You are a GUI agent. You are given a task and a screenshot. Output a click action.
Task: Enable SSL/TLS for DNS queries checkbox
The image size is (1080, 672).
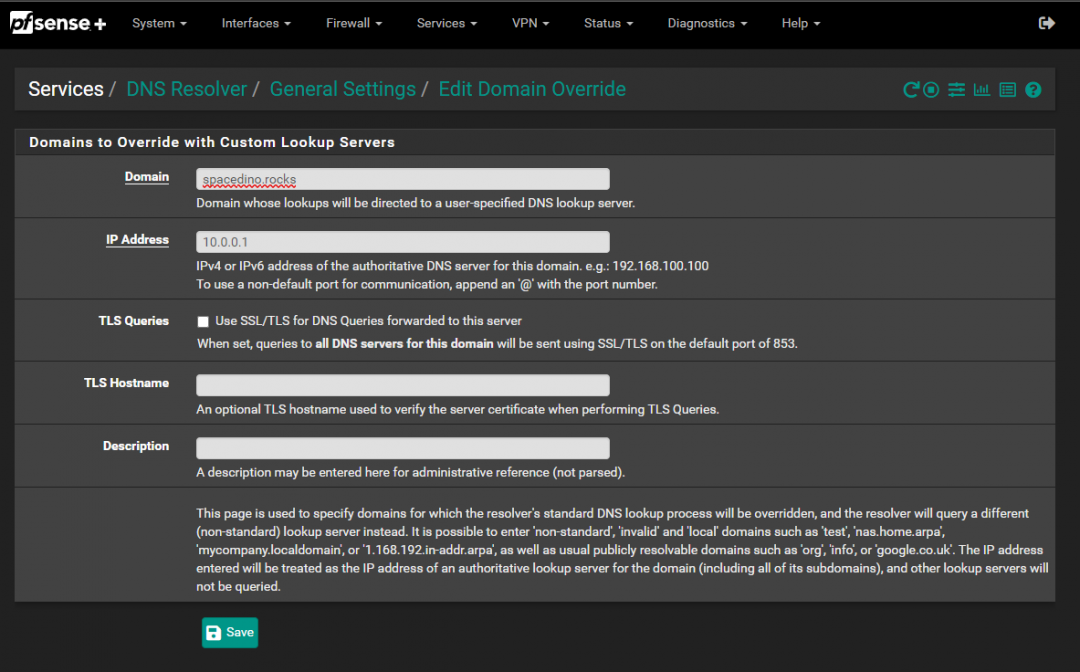(203, 322)
